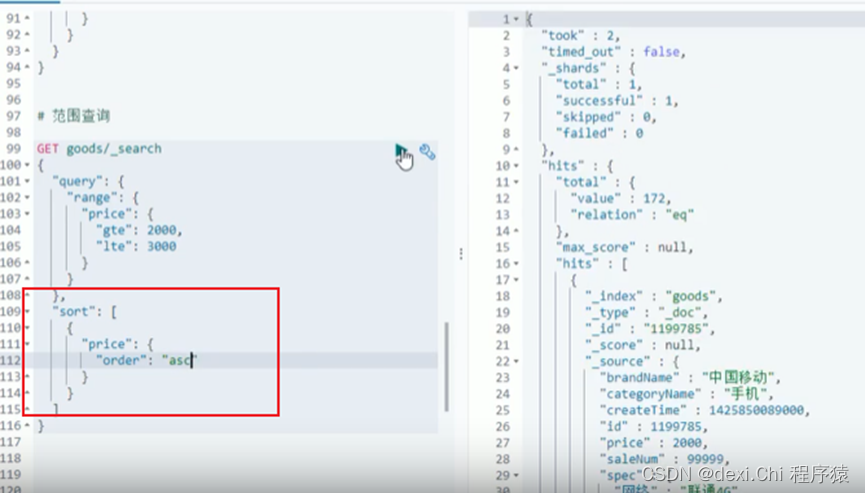
Task: Place cursor on "GET goods/_search" line
Action: point(99,149)
